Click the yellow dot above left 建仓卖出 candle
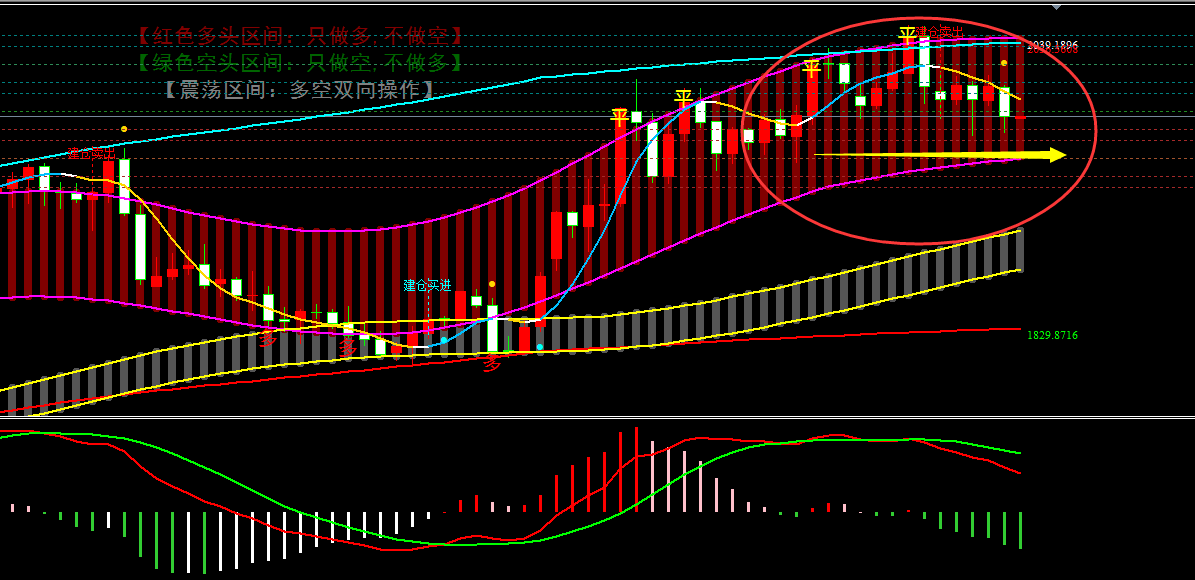1195x580 pixels. click(x=124, y=129)
